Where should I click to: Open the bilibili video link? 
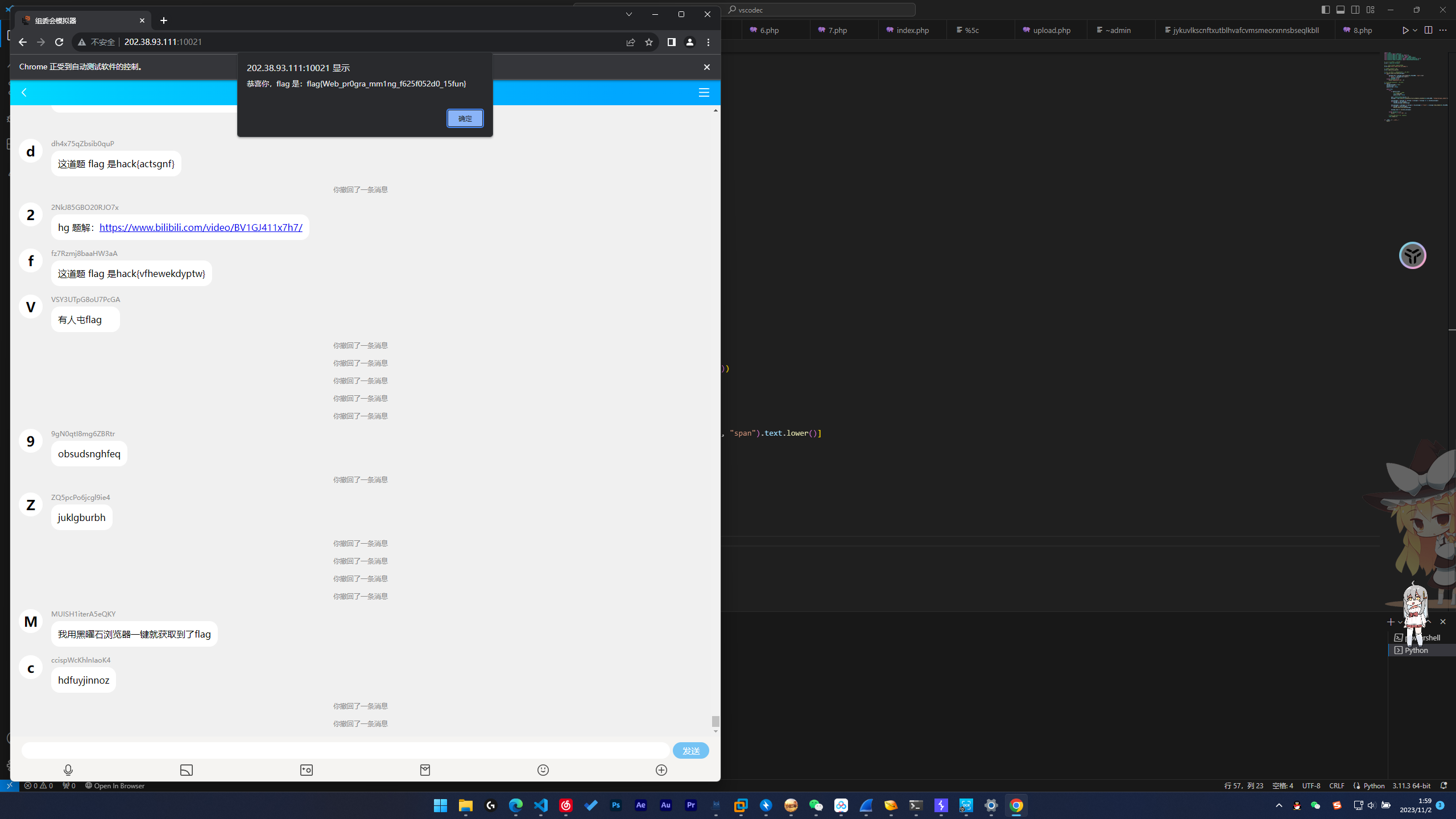pos(201,227)
